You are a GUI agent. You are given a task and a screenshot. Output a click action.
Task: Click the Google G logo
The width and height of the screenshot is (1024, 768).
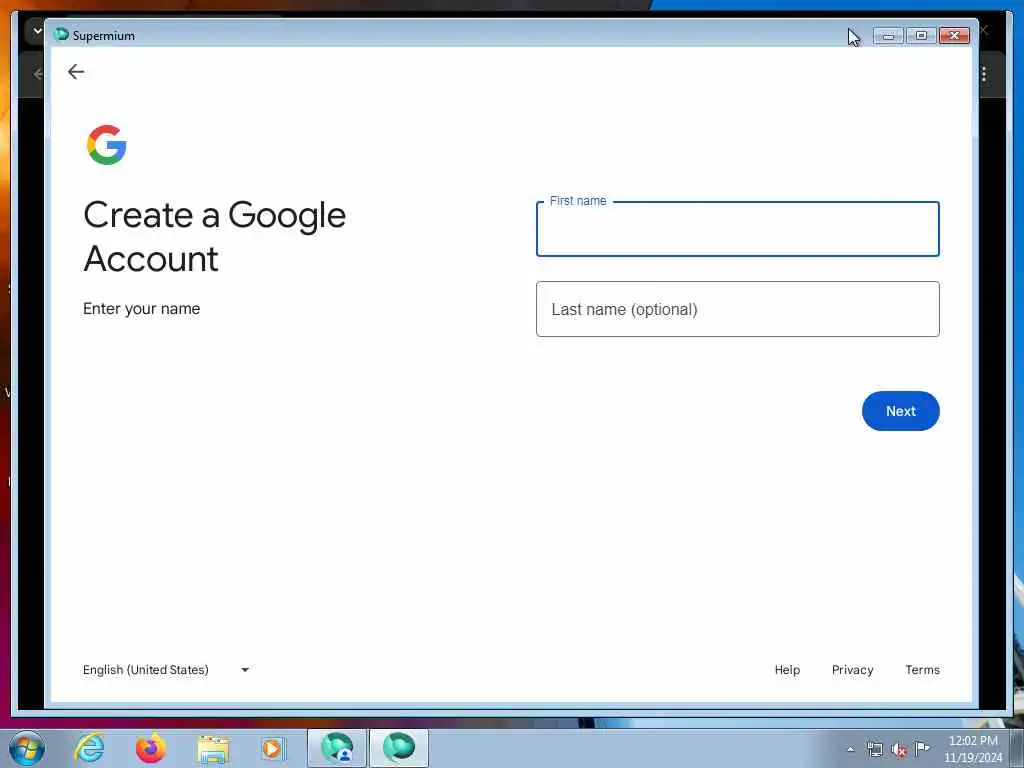pyautogui.click(x=106, y=145)
